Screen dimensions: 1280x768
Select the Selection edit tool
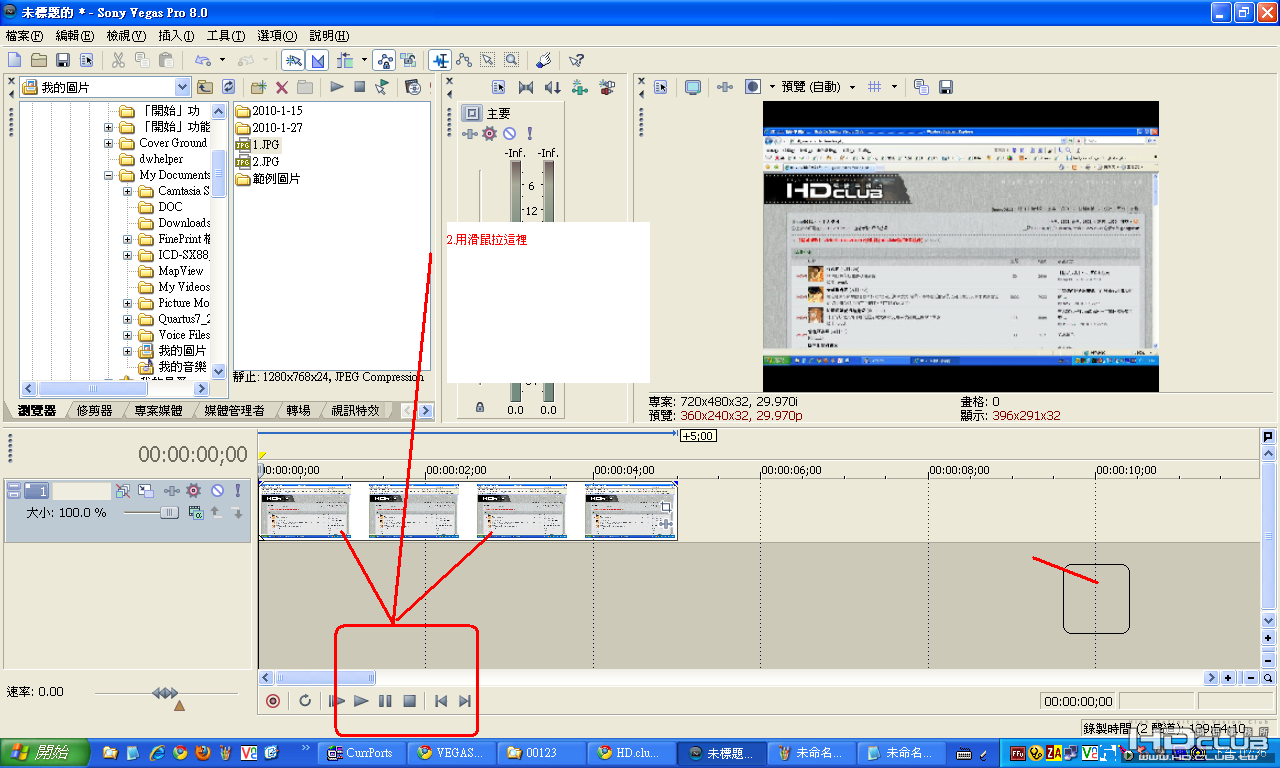coord(487,60)
